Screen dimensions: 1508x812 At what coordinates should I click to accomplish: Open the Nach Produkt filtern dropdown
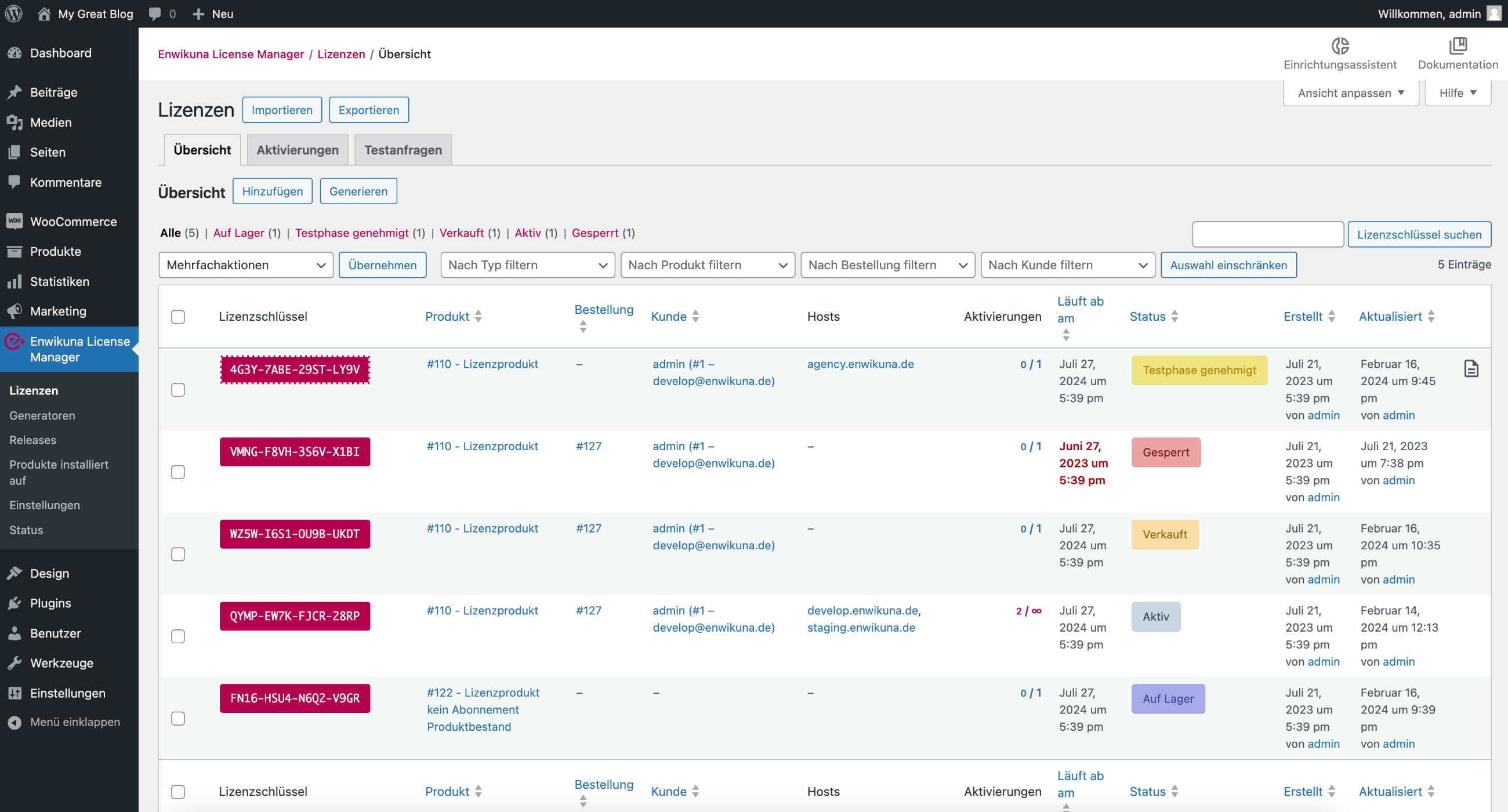click(708, 265)
